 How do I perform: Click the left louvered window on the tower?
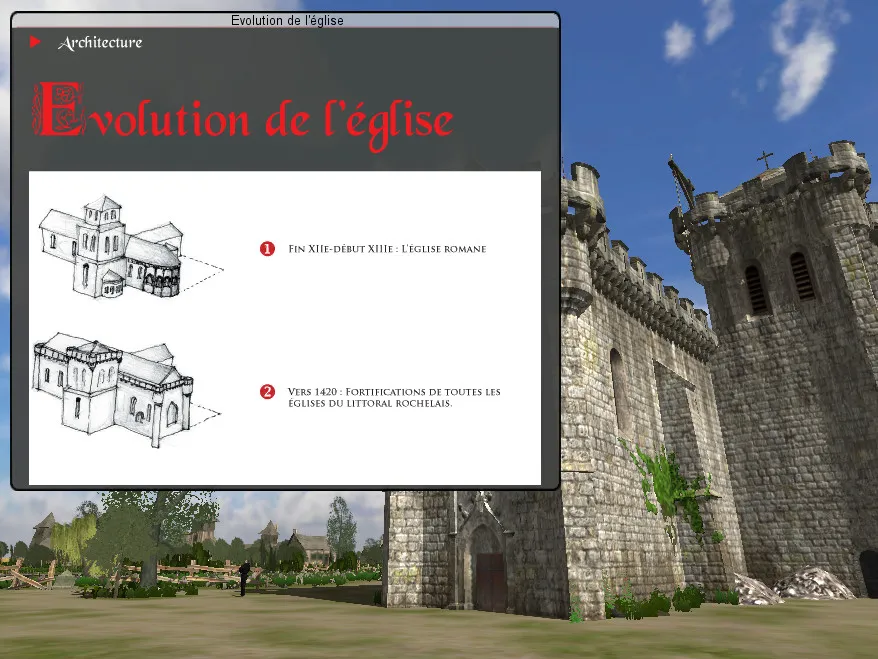coord(756,289)
